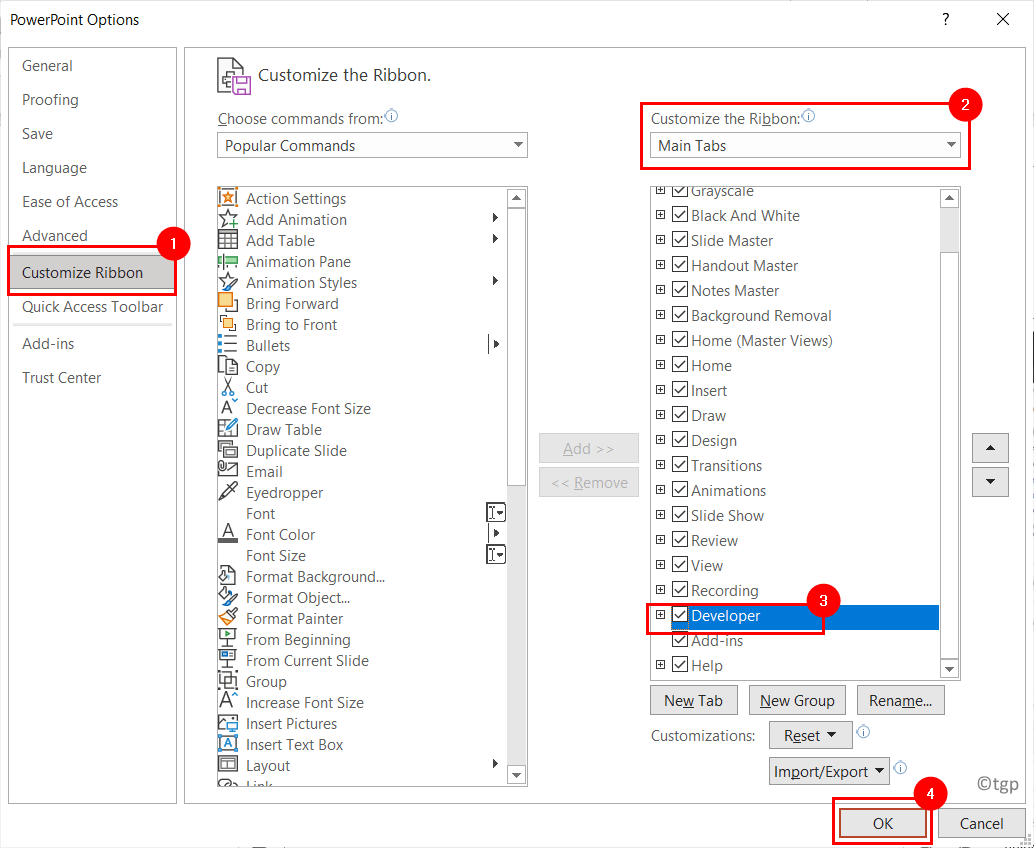Confirm changes with the OK button

coord(882,823)
